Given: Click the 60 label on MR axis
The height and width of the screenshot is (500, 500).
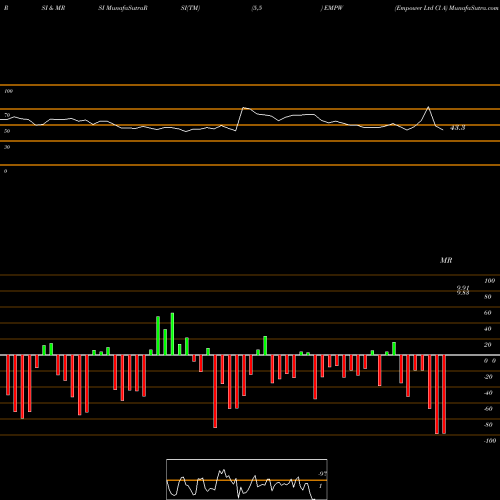Looking at the screenshot, I should pos(488,313).
